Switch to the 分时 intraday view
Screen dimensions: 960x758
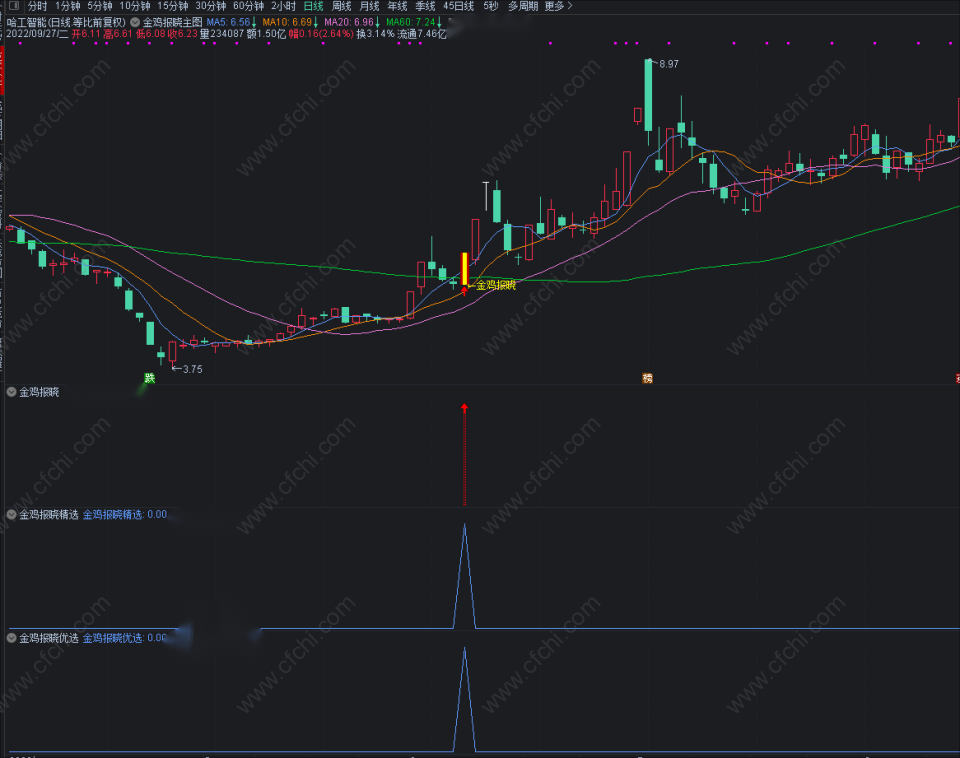37,6
